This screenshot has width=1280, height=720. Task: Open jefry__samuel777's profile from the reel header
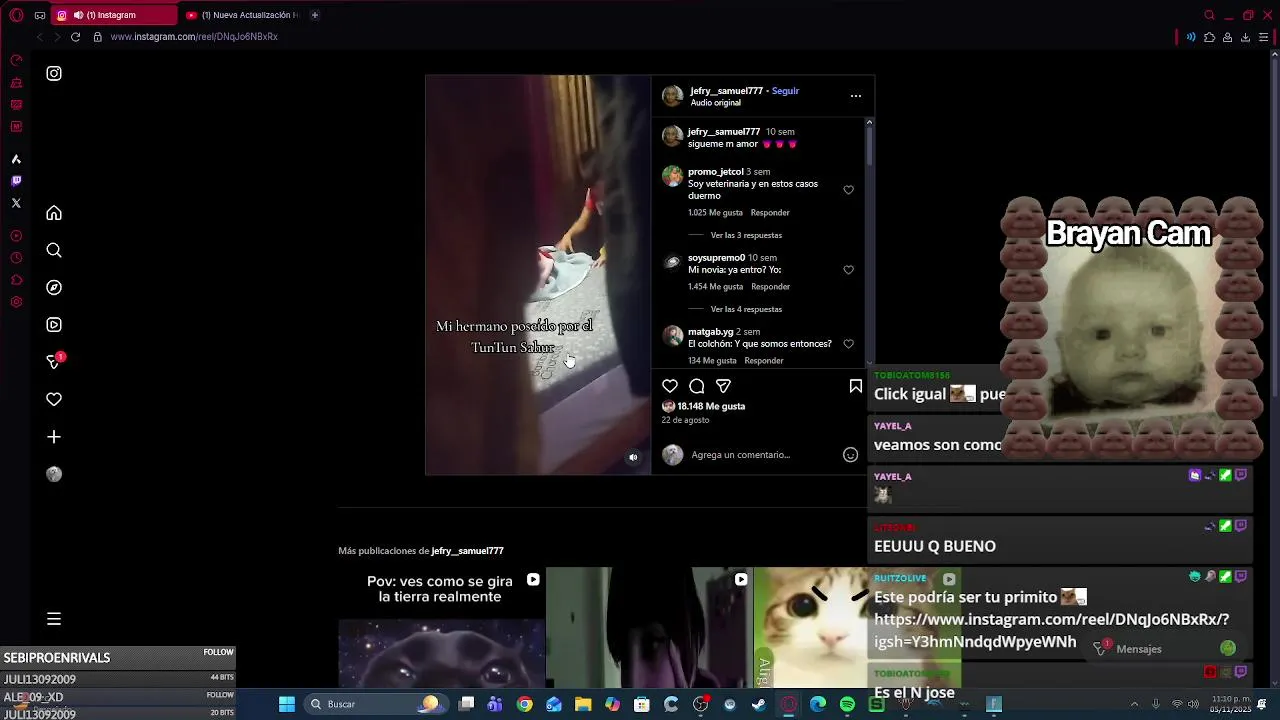[726, 91]
